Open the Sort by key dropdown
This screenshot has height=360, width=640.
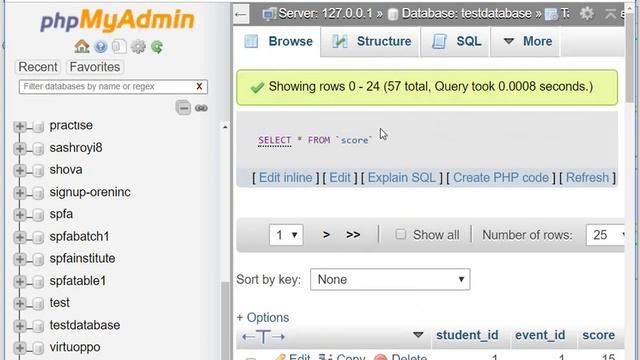pos(390,280)
